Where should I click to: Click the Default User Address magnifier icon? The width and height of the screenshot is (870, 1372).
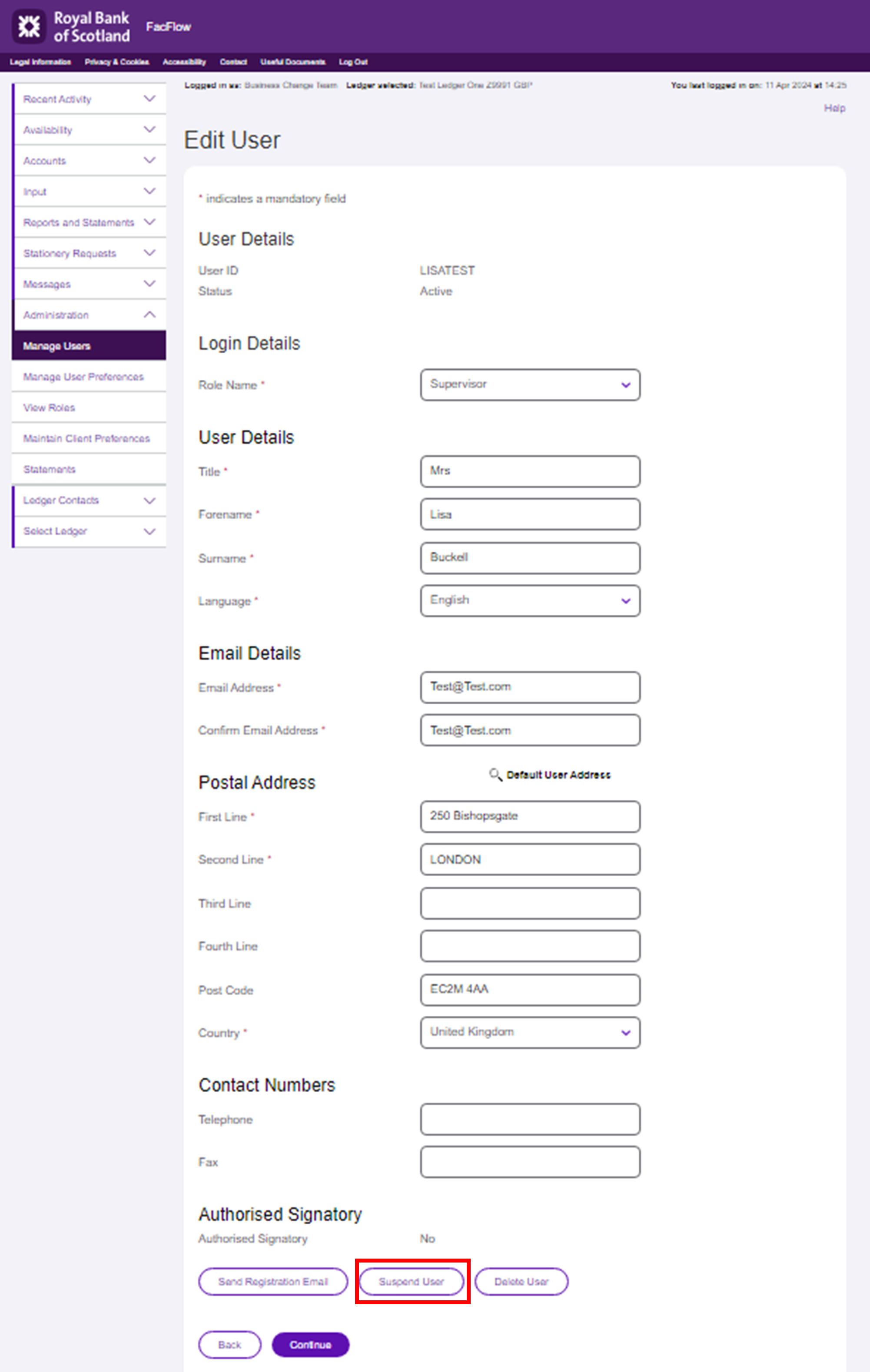(x=495, y=774)
